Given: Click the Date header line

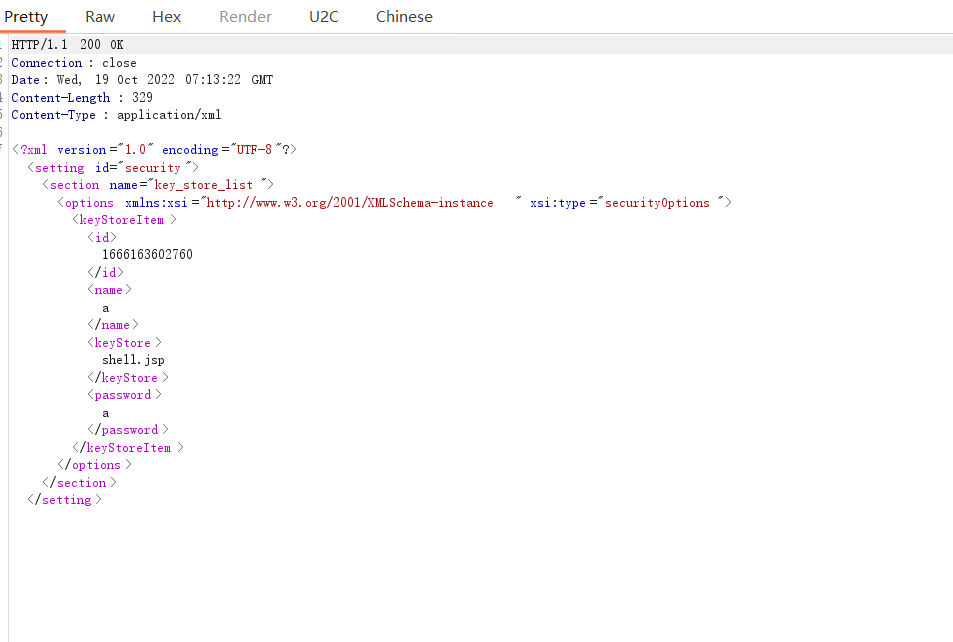Looking at the screenshot, I should 142,80.
